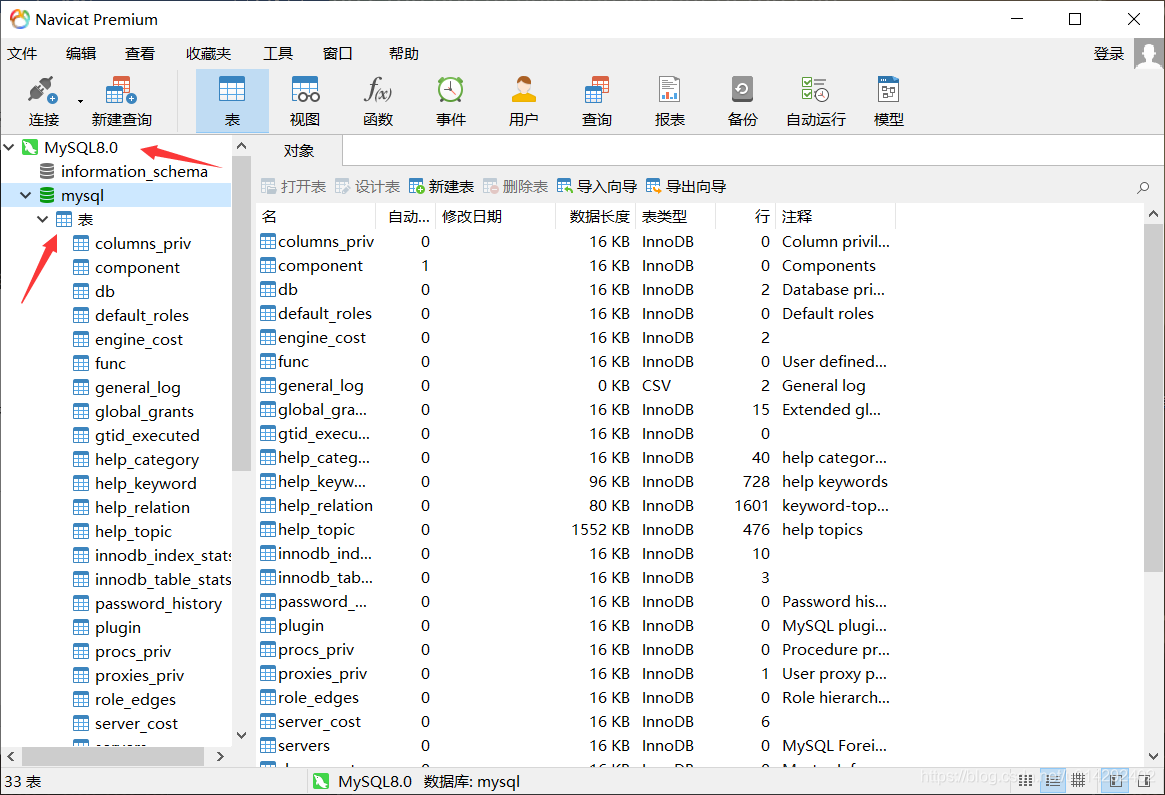Screen dimensions: 1165x795
Task: Open the 备份 backup toolbar icon
Action: [x=742, y=101]
